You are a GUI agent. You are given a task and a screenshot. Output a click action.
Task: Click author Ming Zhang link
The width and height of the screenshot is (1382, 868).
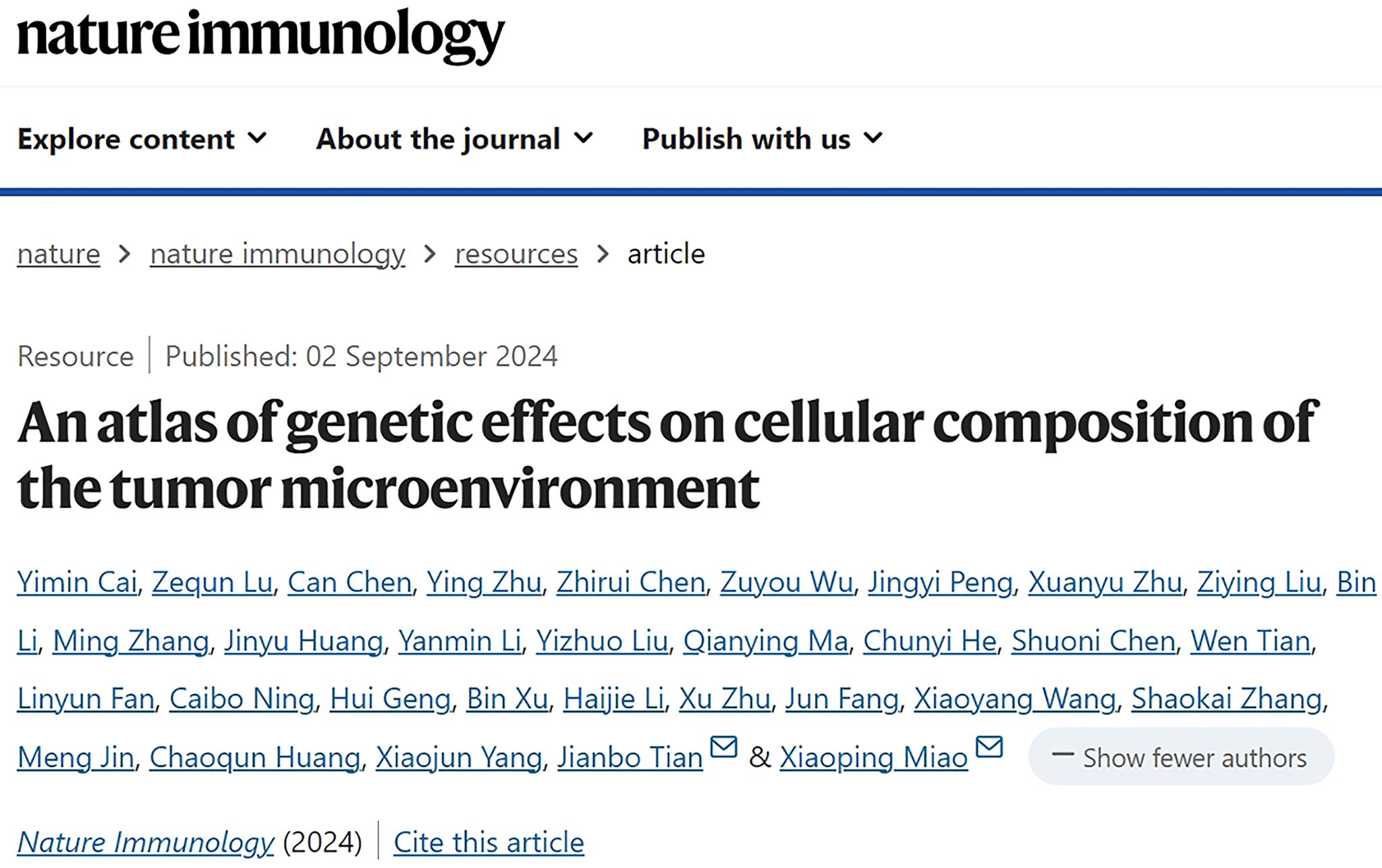point(131,641)
